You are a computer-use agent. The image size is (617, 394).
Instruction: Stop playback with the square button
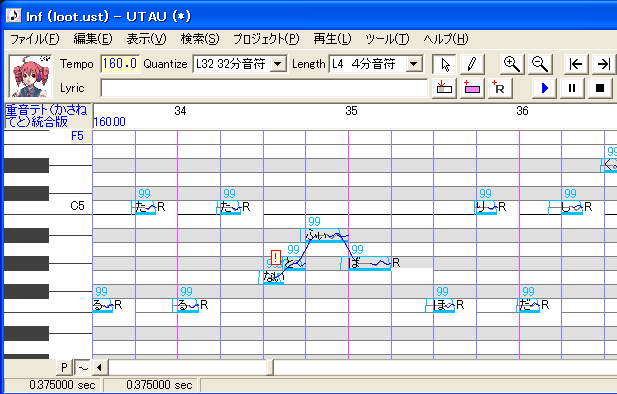coord(600,88)
